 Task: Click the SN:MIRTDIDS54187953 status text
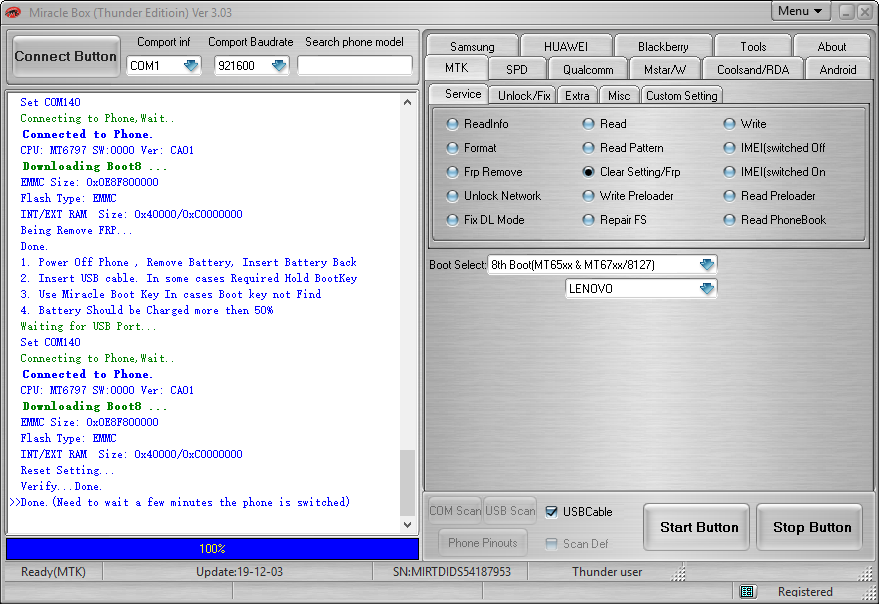click(452, 571)
